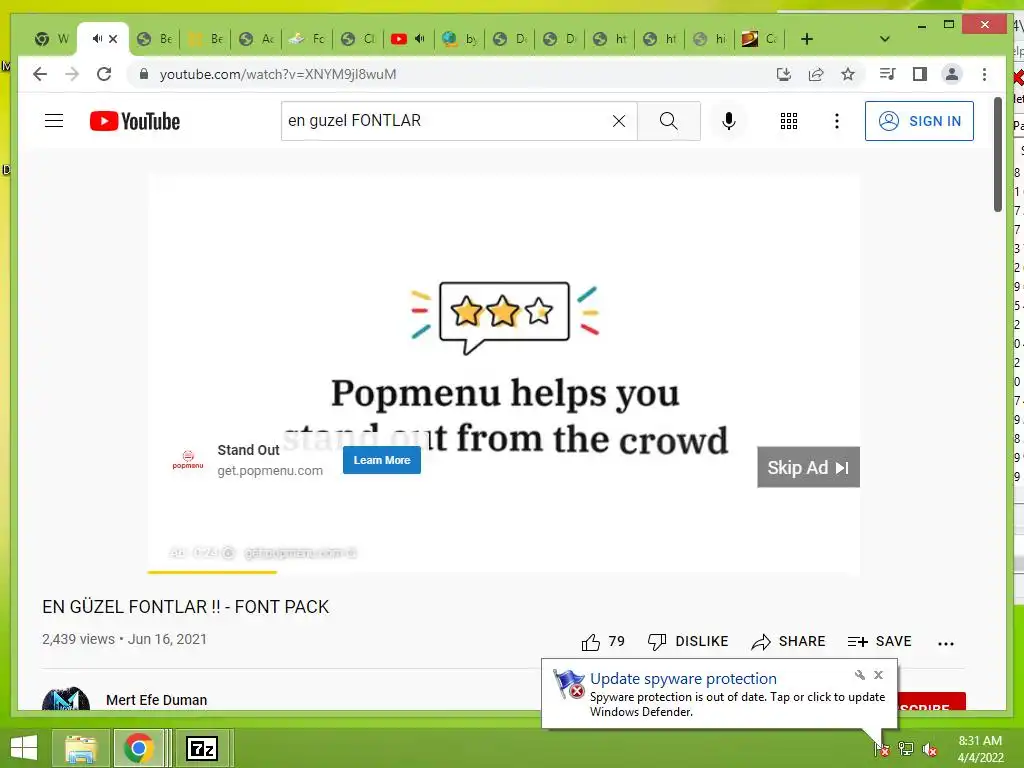Image resolution: width=1024 pixels, height=768 pixels.
Task: Click the popmenu advertiser logo
Action: point(188,460)
